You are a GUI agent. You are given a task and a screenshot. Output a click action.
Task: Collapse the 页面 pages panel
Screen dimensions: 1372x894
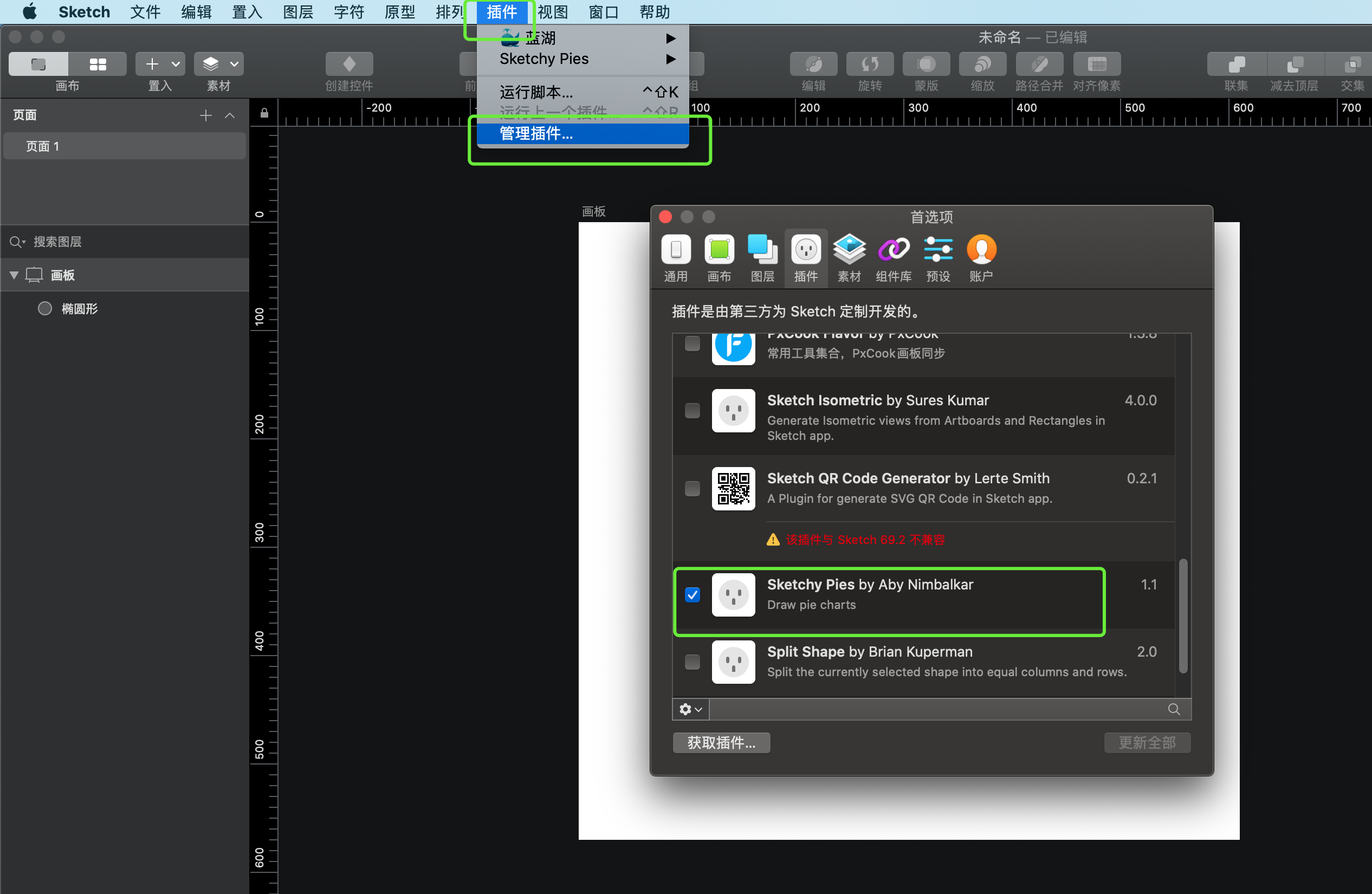[x=229, y=115]
